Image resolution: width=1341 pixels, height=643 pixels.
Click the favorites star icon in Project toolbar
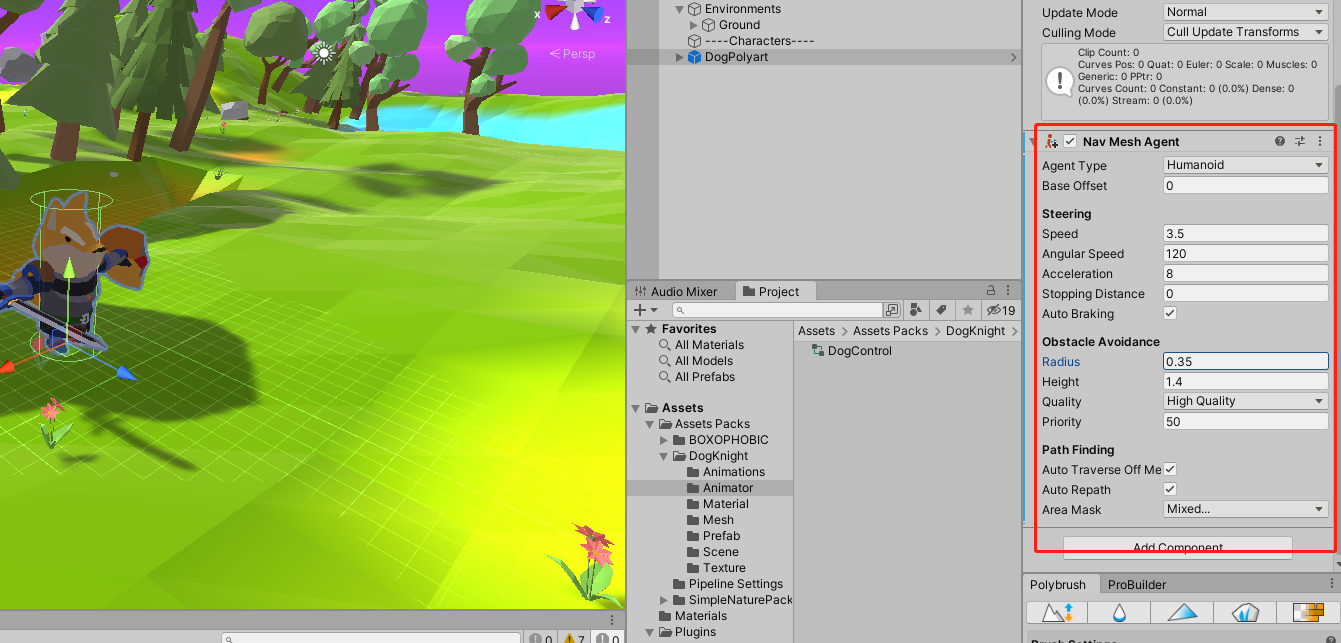[x=967, y=310]
